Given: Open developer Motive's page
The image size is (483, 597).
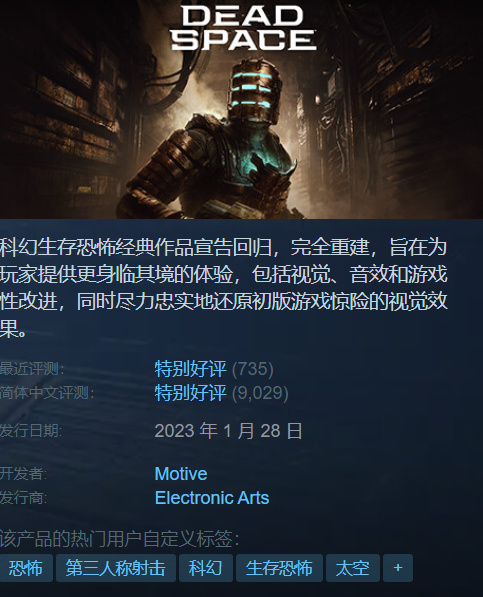Looking at the screenshot, I should pyautogui.click(x=181, y=474).
